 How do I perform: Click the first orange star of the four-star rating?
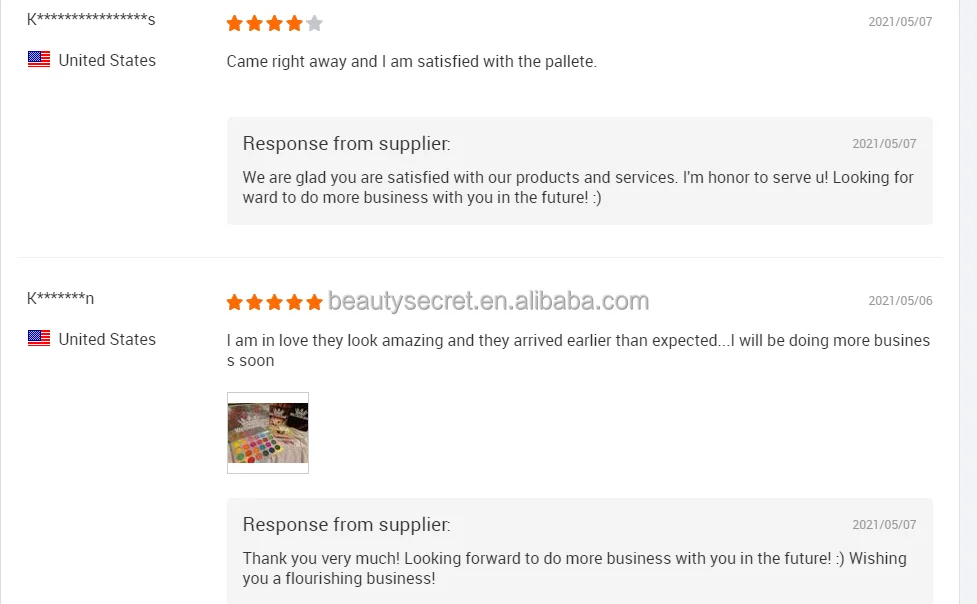coord(235,23)
